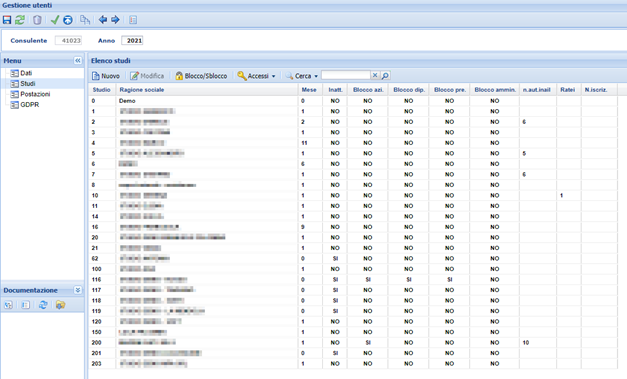Click the tree structure icon under Documentazione
The image size is (627, 379).
(8, 305)
